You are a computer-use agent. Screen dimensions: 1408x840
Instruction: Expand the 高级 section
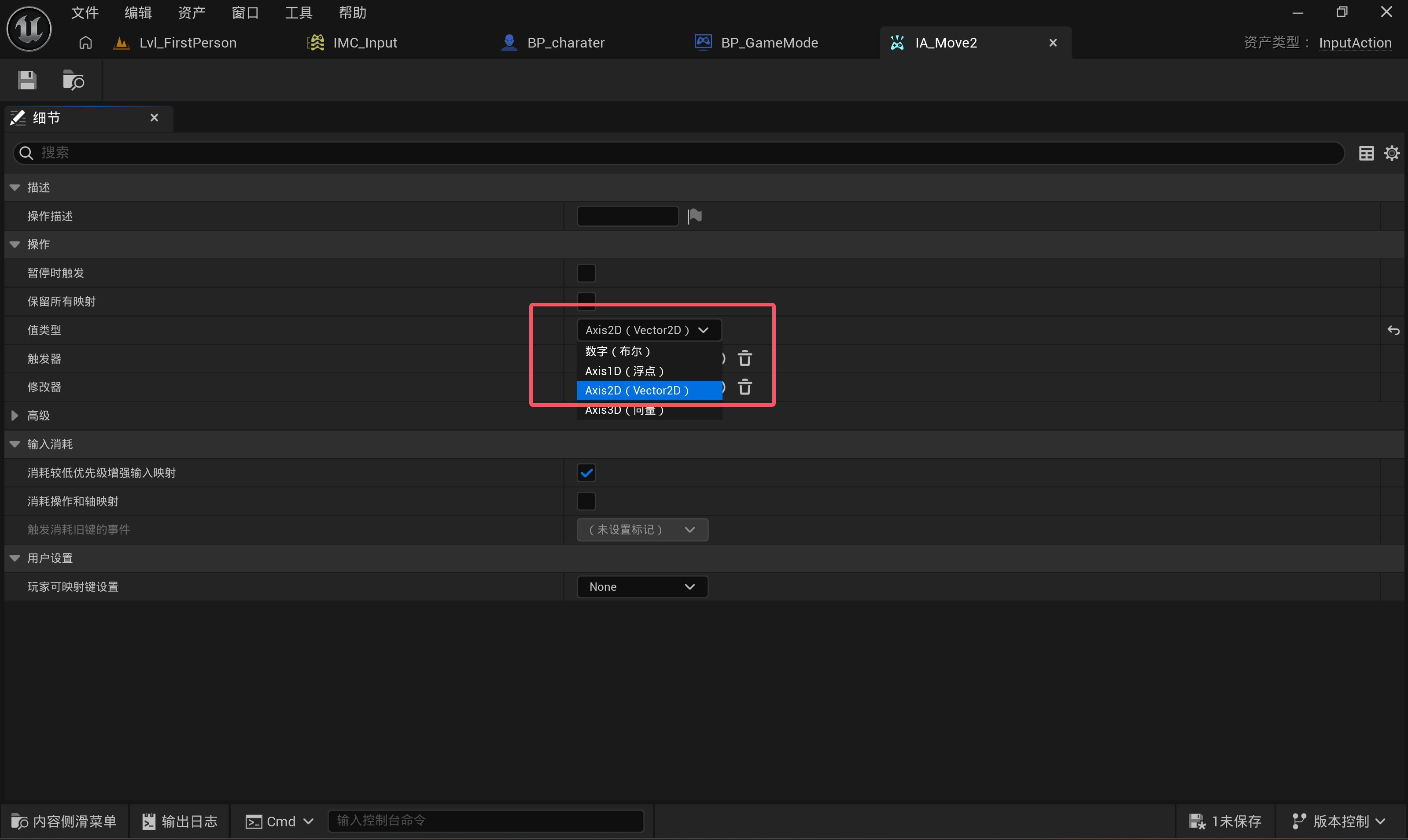click(15, 416)
